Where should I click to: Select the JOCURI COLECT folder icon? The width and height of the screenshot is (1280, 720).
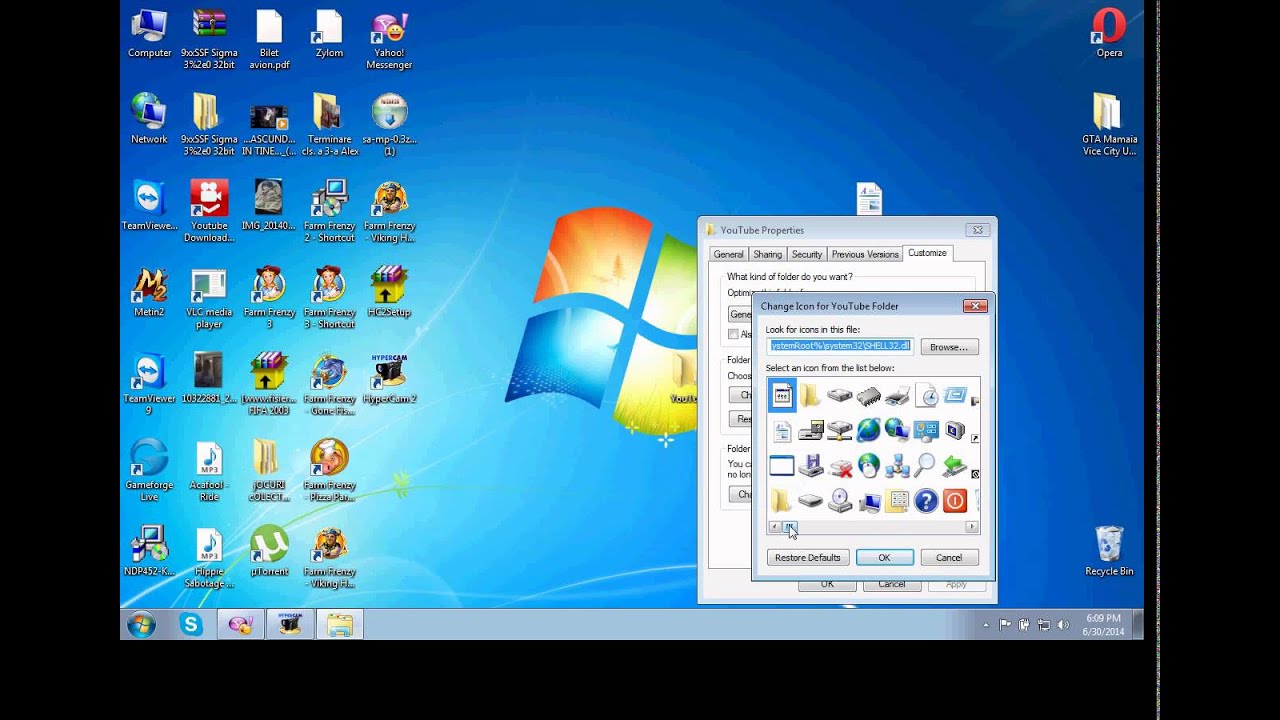point(269,470)
